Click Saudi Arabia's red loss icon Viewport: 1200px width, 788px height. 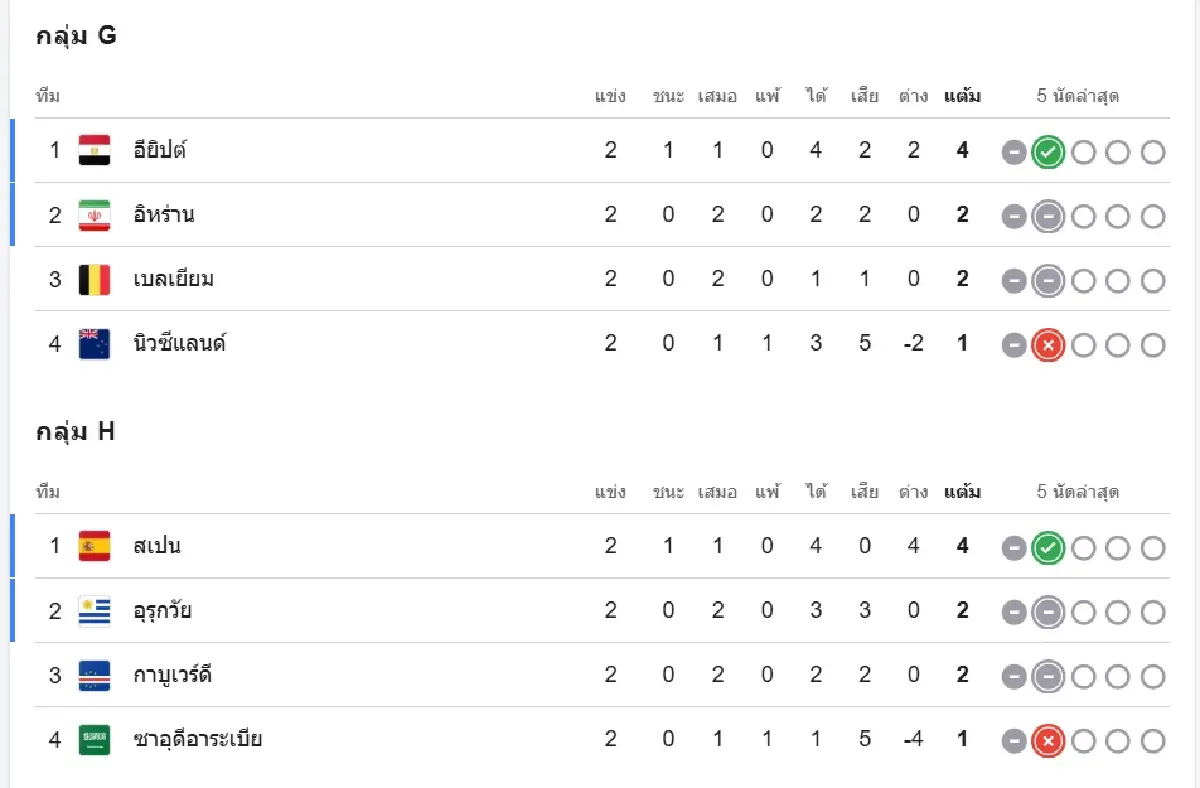pos(1048,741)
